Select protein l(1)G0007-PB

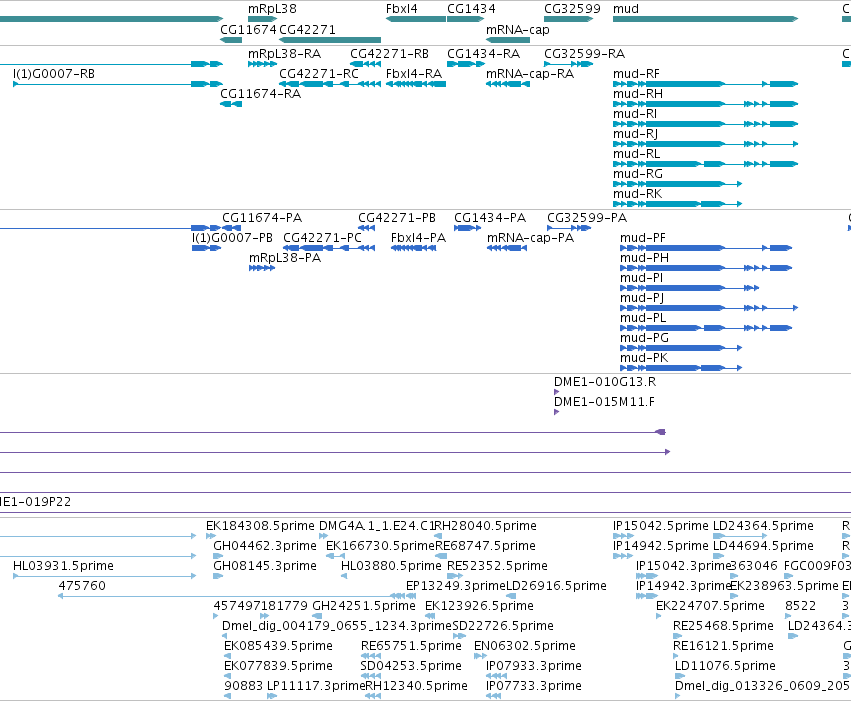(x=206, y=248)
